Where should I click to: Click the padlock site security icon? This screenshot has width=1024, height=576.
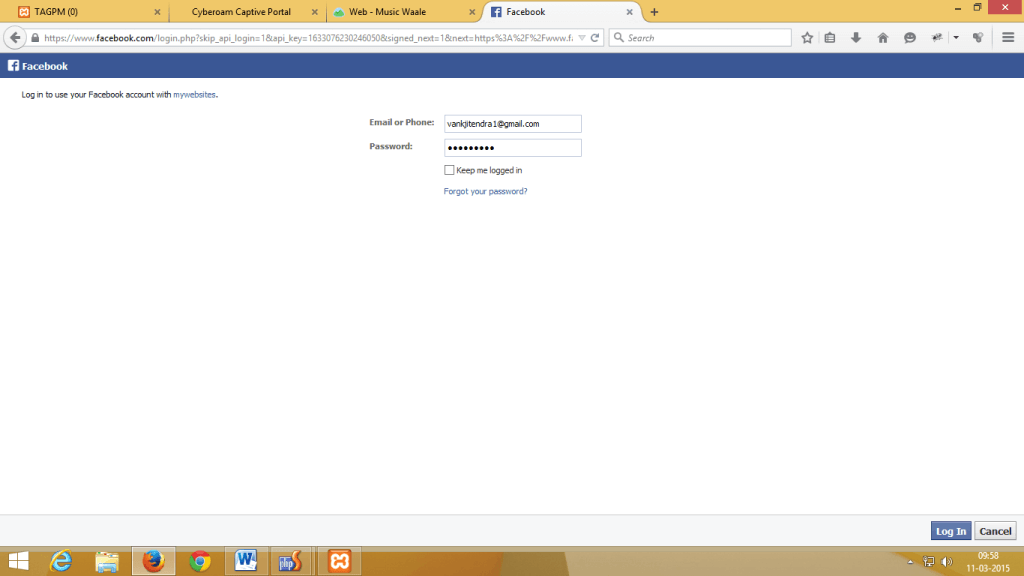(x=35, y=38)
